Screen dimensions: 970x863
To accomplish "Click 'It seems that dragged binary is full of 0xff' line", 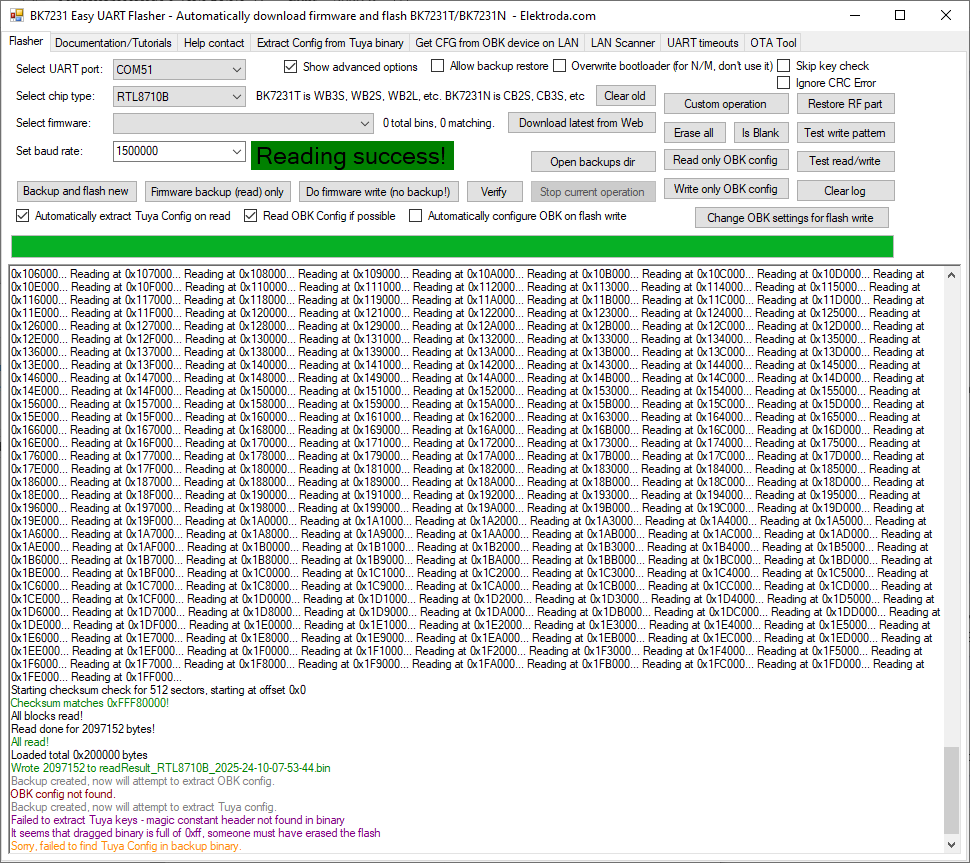I will [x=195, y=833].
